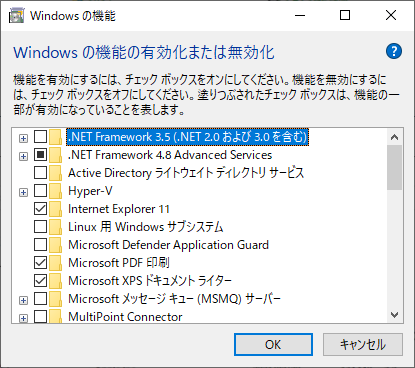Viewport: 415px width, 368px height.
Task: Uncheck the Internet Explorer 11 checkbox
Action: (x=41, y=209)
